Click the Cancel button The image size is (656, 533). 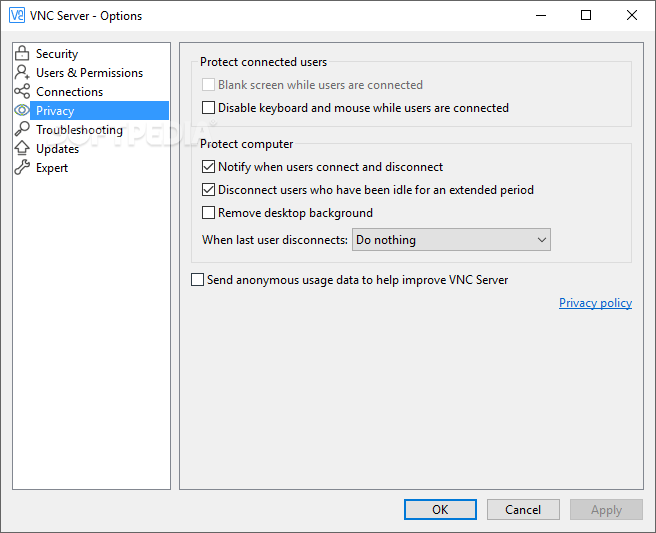click(523, 510)
